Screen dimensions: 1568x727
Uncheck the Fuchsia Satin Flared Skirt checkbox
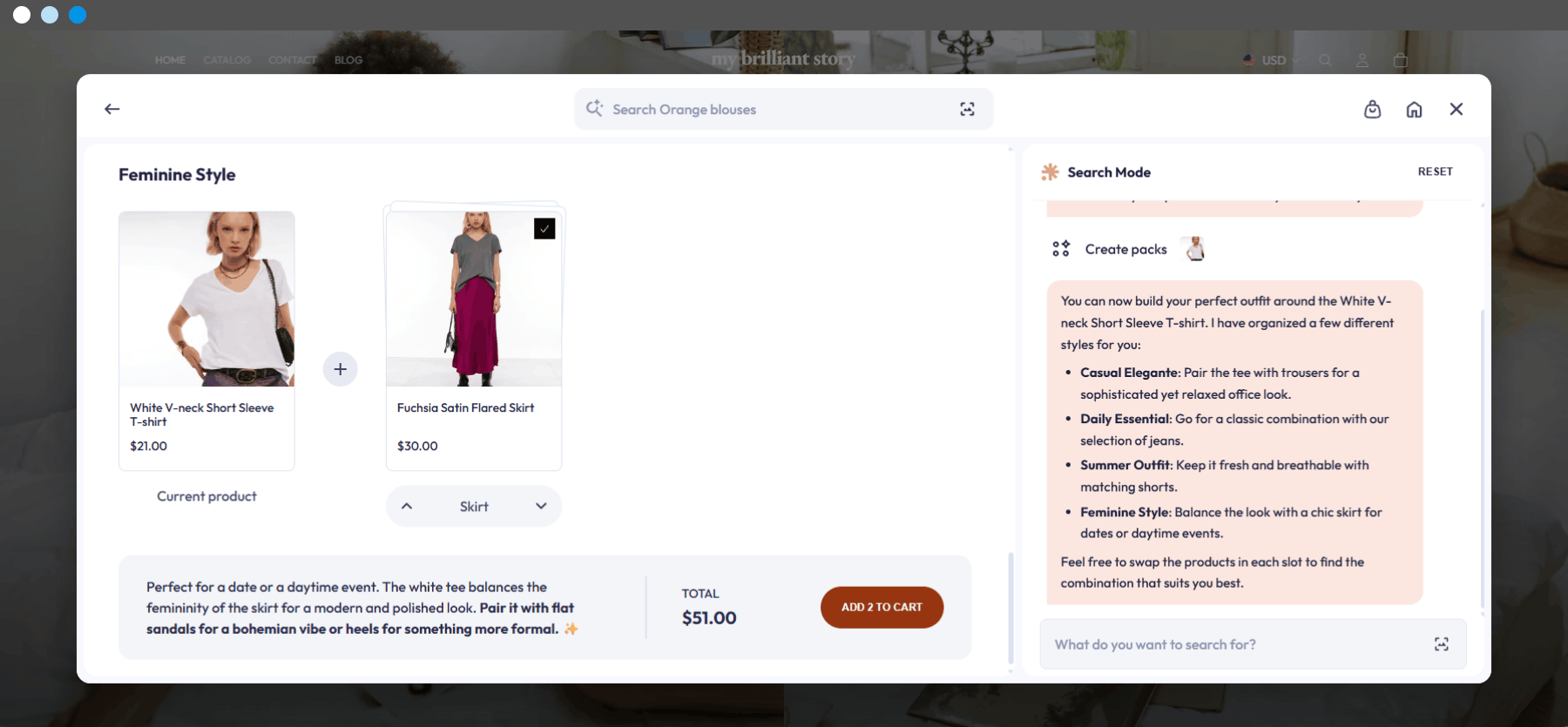pos(544,228)
